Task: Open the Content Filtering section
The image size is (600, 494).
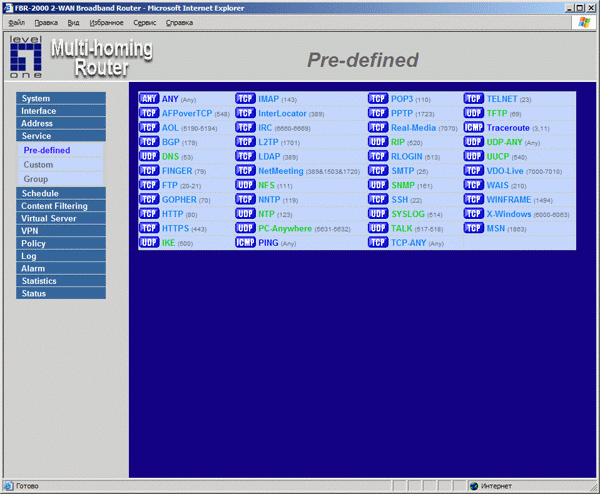Action: pyautogui.click(x=60, y=206)
